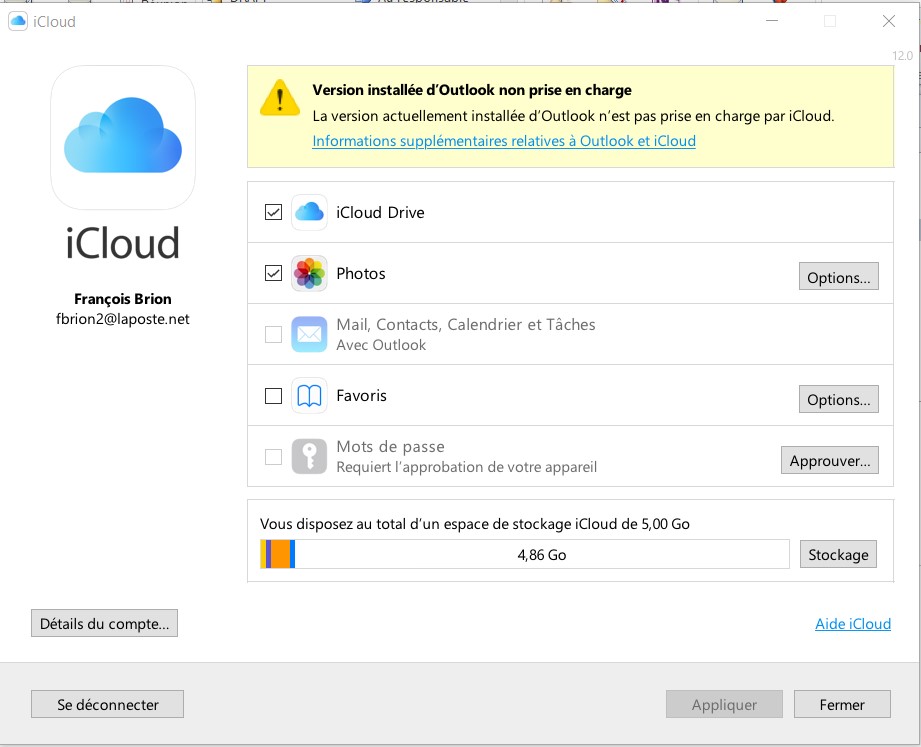Open Favoris Options button
This screenshot has width=921, height=747.
coord(838,399)
